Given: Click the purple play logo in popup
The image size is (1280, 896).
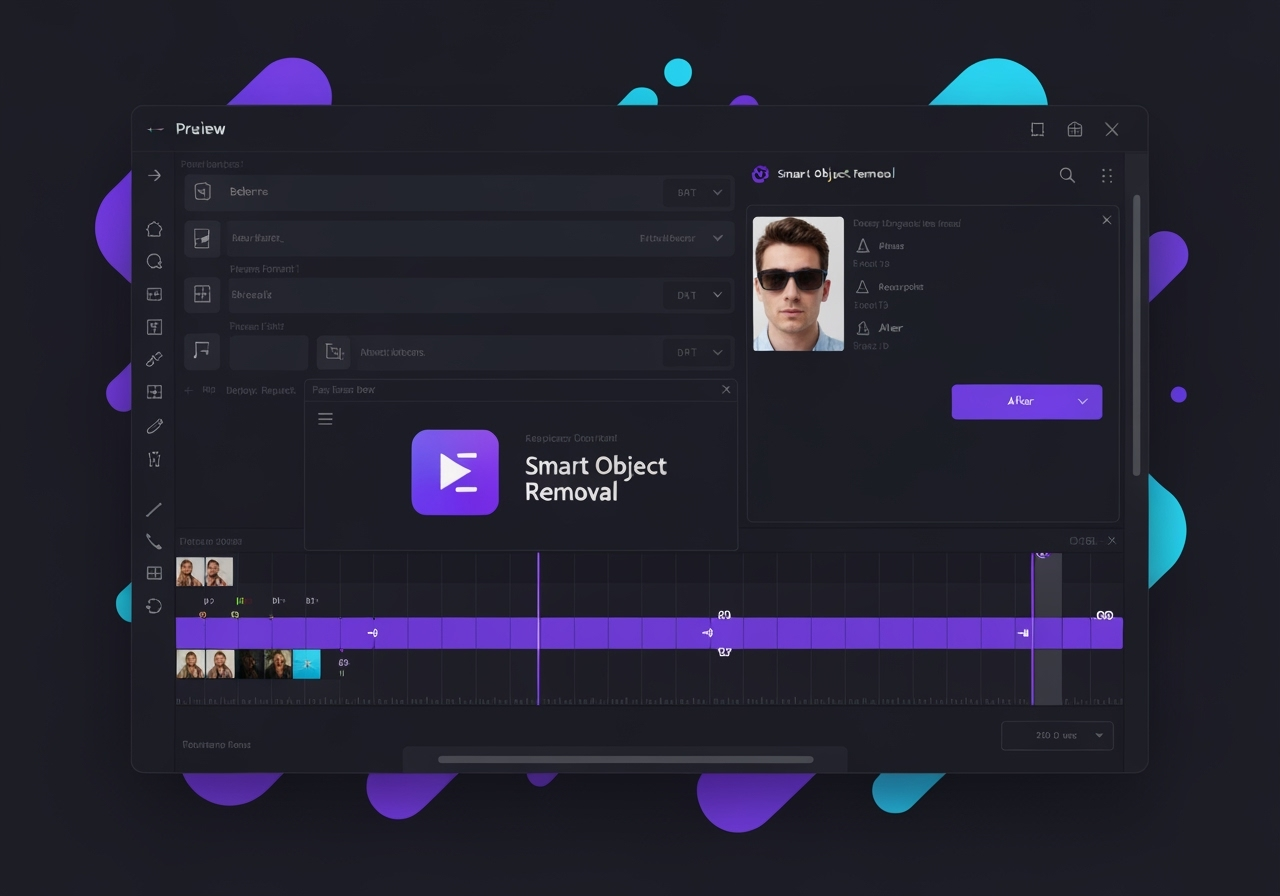Looking at the screenshot, I should pyautogui.click(x=455, y=472).
